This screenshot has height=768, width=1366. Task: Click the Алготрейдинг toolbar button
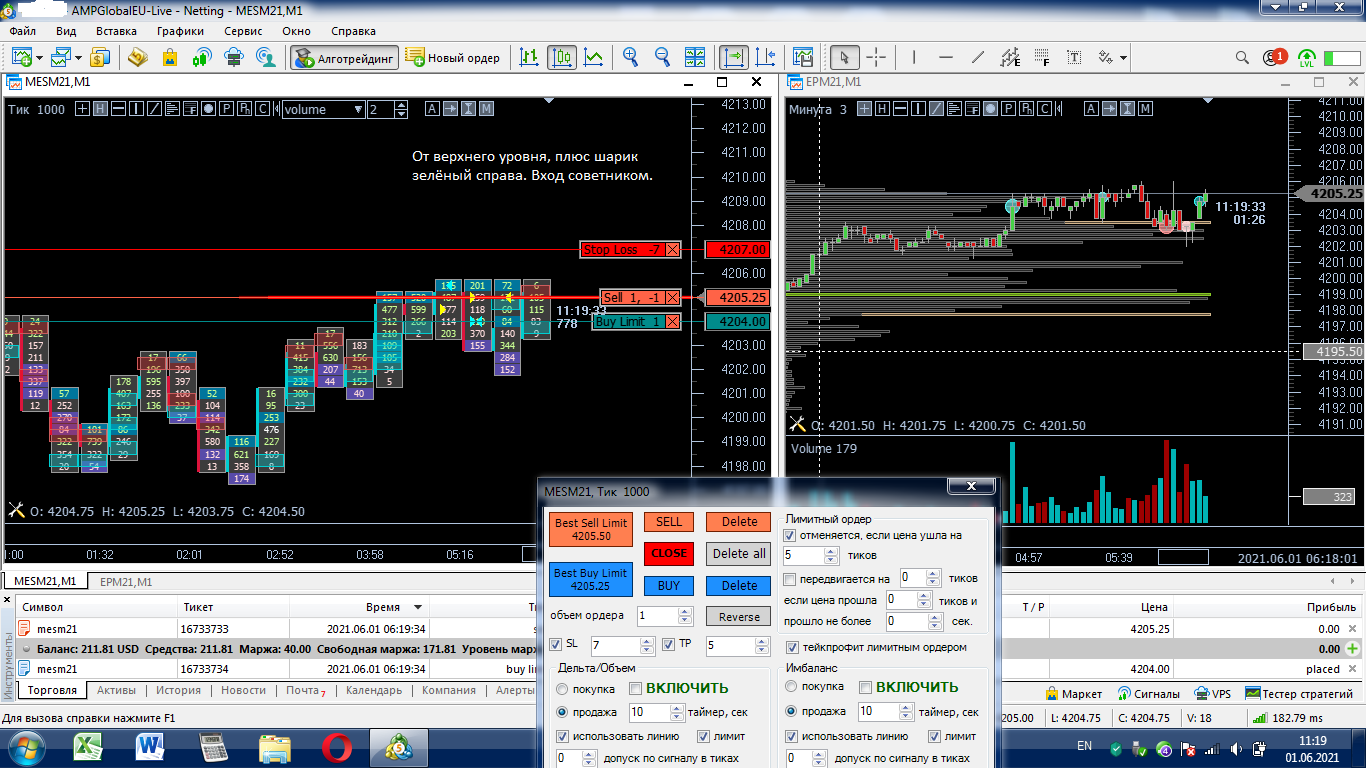[345, 58]
